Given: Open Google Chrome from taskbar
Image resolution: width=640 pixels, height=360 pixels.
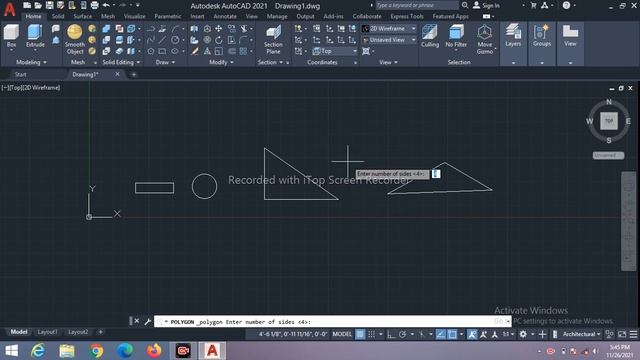Looking at the screenshot, I should pos(97,351).
